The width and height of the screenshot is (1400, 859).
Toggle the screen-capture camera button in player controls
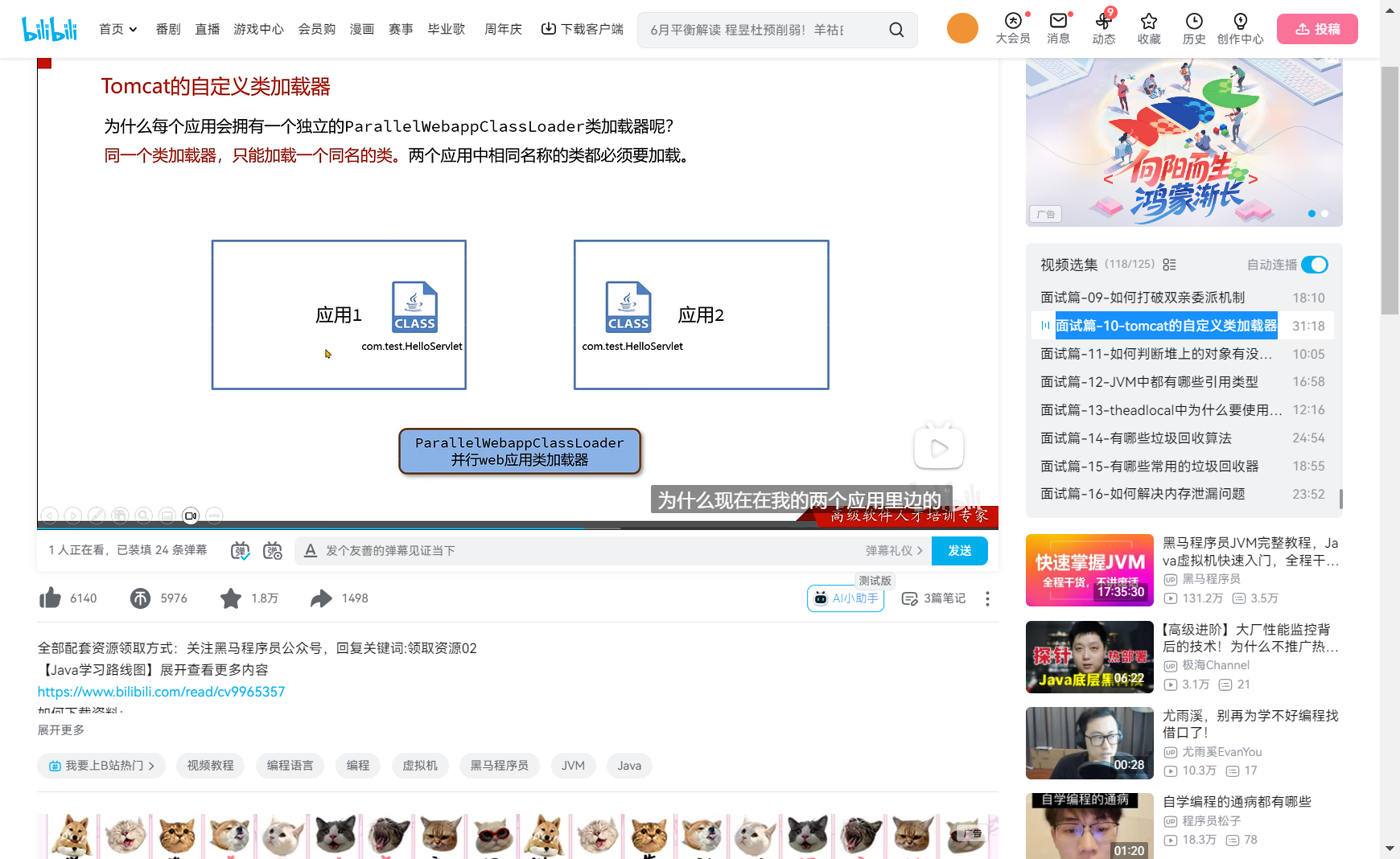point(191,516)
